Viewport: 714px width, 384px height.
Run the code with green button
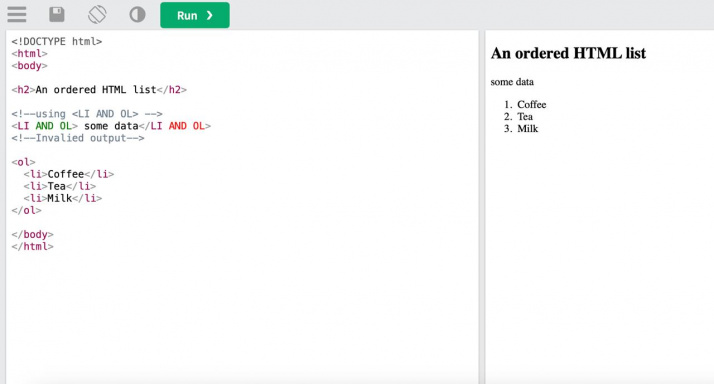pyautogui.click(x=195, y=15)
